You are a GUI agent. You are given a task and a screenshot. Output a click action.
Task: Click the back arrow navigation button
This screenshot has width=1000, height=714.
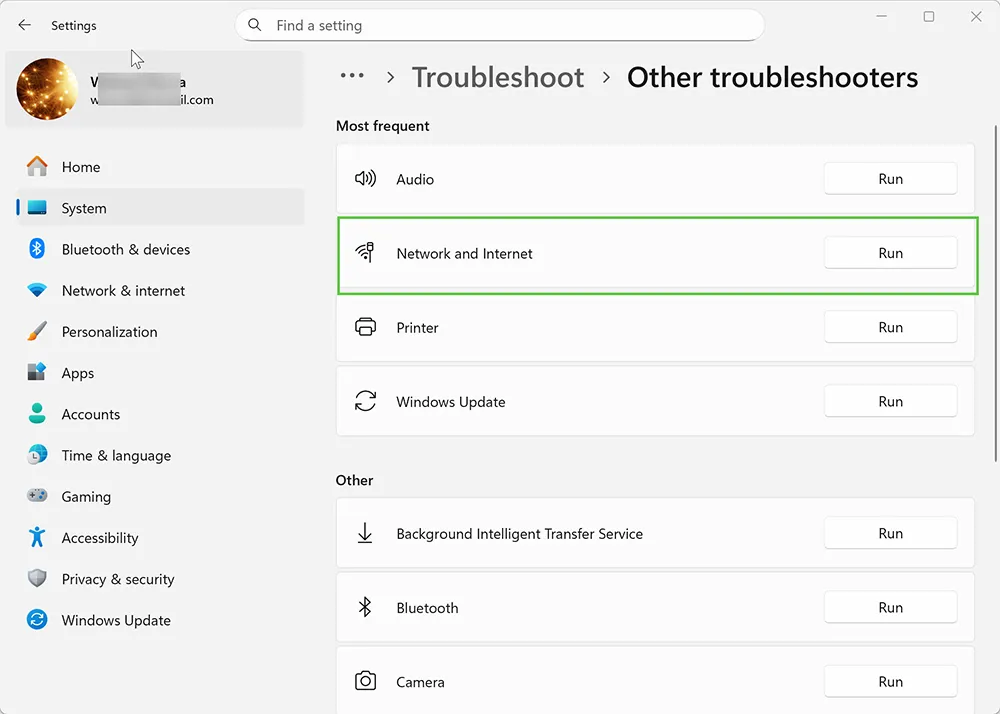click(x=24, y=25)
